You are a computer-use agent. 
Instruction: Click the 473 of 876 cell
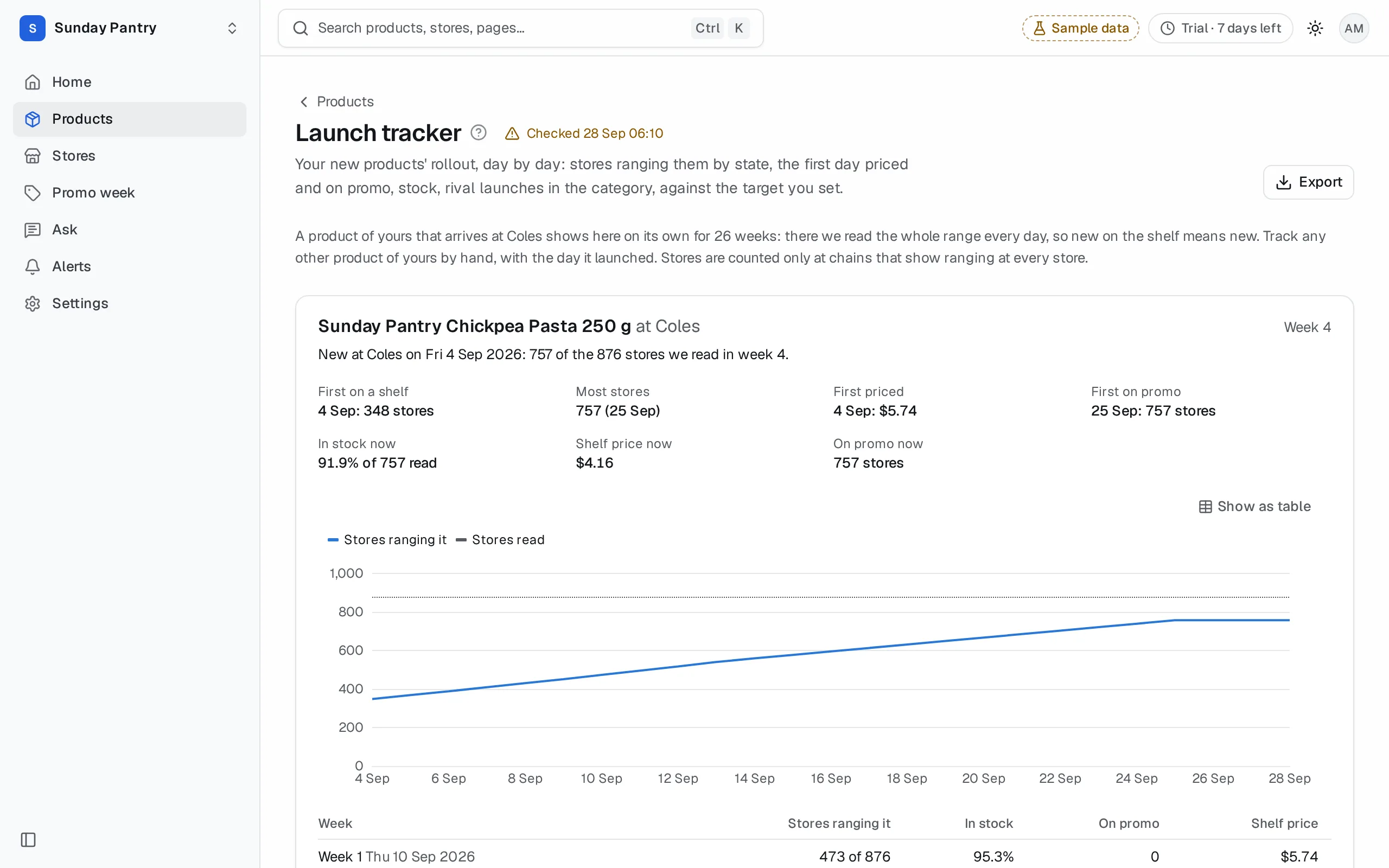click(x=855, y=857)
